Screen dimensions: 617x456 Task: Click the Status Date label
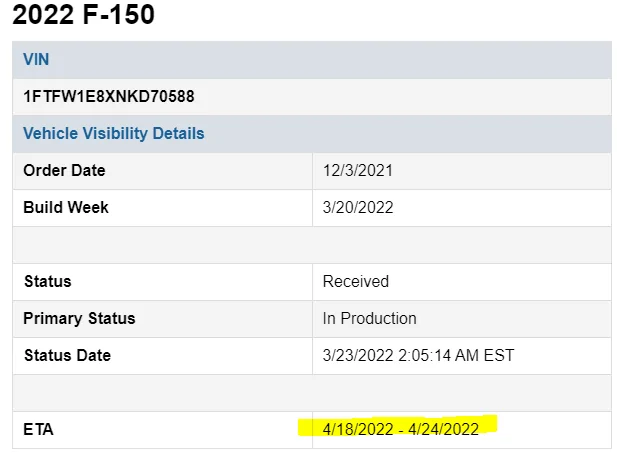click(x=67, y=355)
